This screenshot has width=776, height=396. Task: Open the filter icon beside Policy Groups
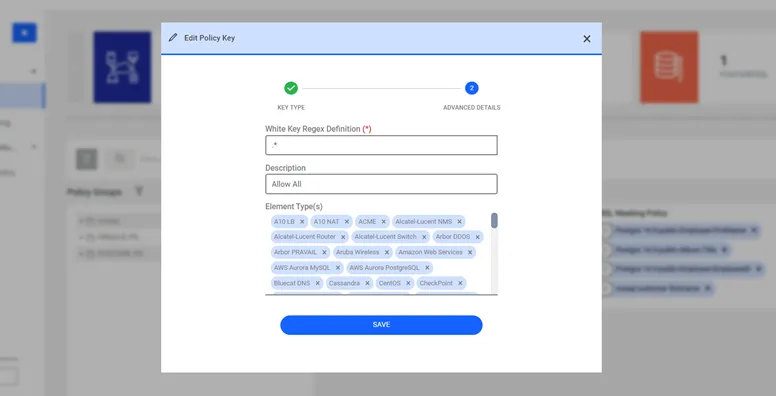(139, 191)
